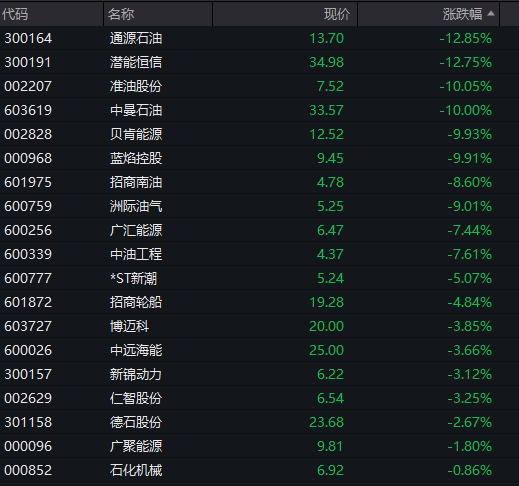This screenshot has width=519, height=486.
Task: Select stock code 300191
Action: pyautogui.click(x=27, y=62)
